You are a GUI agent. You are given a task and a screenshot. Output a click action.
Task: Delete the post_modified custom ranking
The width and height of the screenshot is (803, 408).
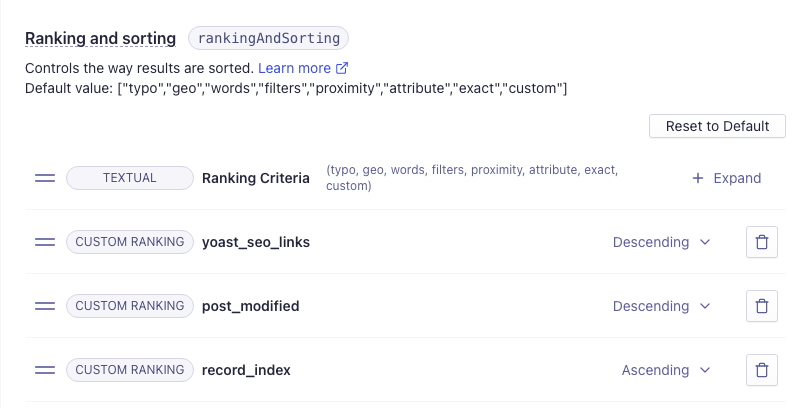(x=762, y=306)
